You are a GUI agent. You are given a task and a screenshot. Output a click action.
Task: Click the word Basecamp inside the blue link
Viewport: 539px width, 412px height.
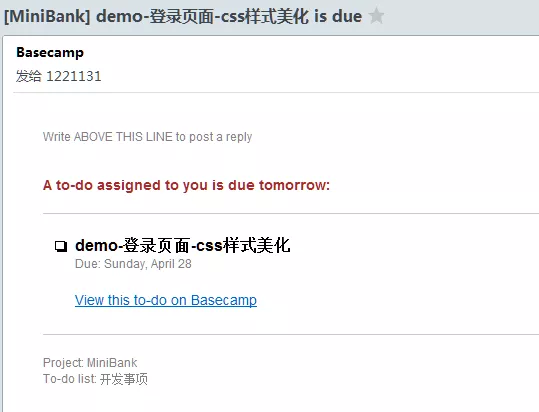pyautogui.click(x=224, y=300)
